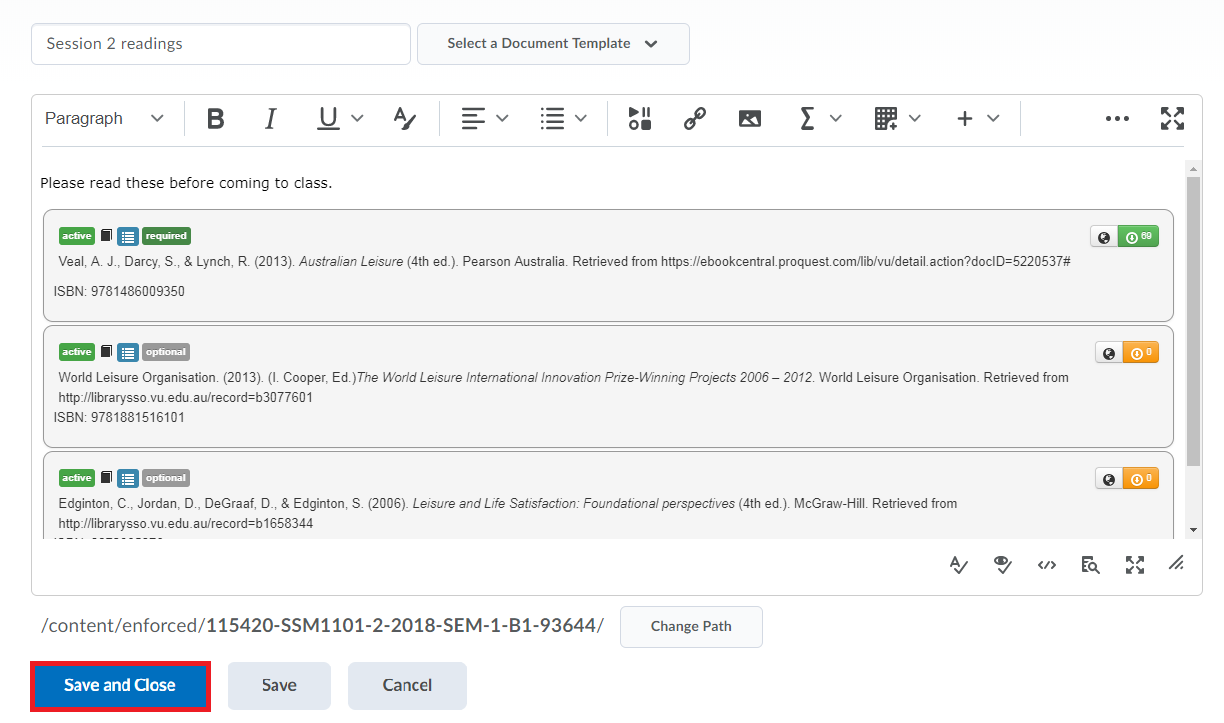
Task: Click the scroll up arrow in editor
Action: (1193, 168)
